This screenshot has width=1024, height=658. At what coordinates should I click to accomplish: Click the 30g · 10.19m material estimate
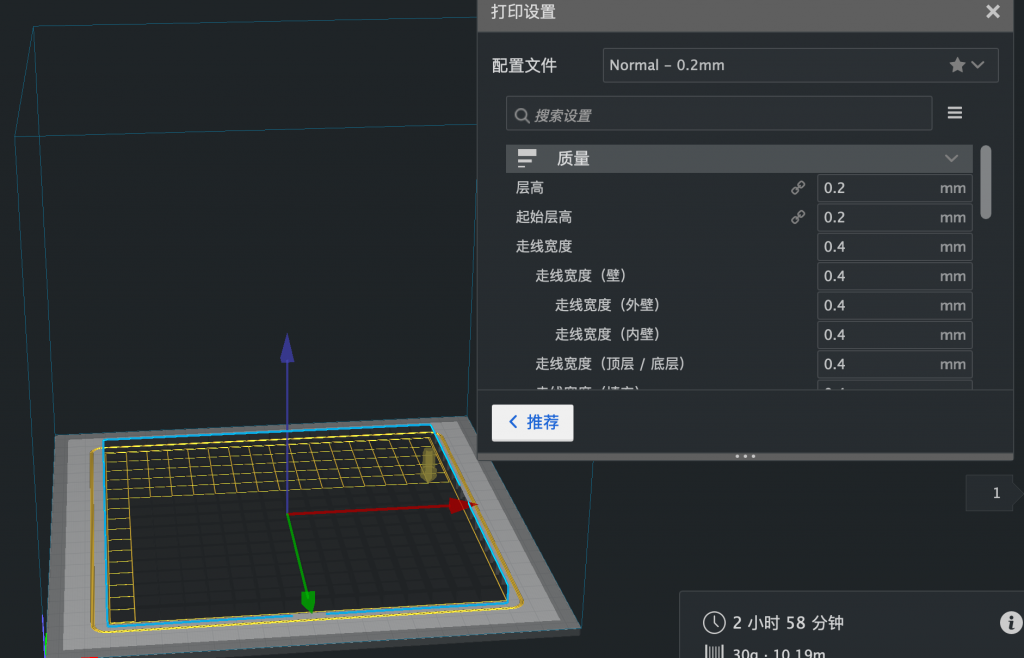point(778,652)
